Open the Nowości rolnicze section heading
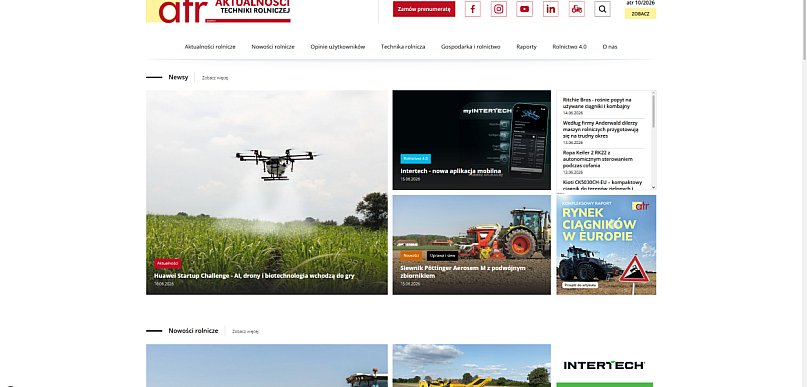 (x=193, y=331)
